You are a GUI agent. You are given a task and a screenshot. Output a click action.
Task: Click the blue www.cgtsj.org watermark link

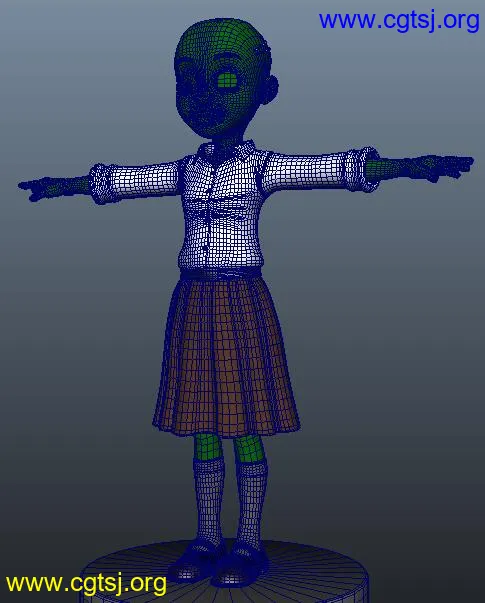(x=399, y=20)
